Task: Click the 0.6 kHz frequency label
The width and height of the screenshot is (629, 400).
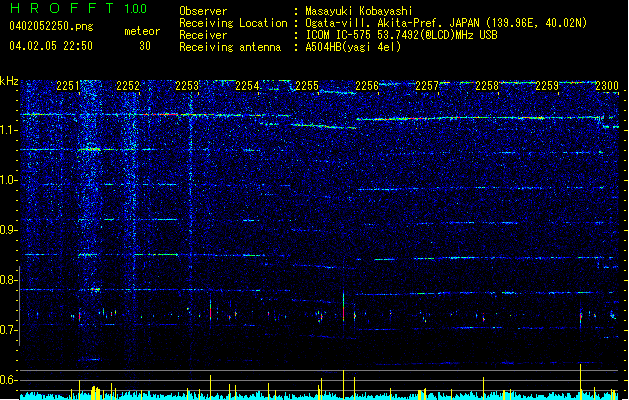Action: point(8,380)
